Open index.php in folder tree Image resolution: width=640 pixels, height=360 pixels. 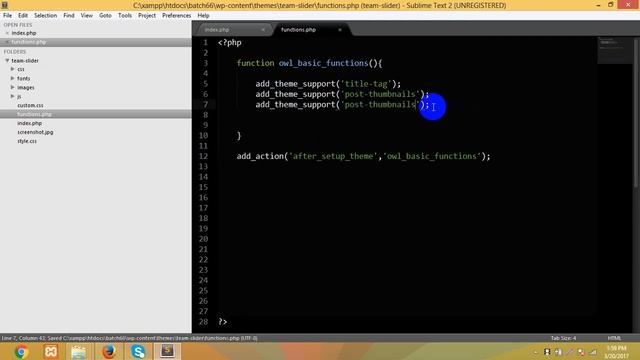(29, 123)
